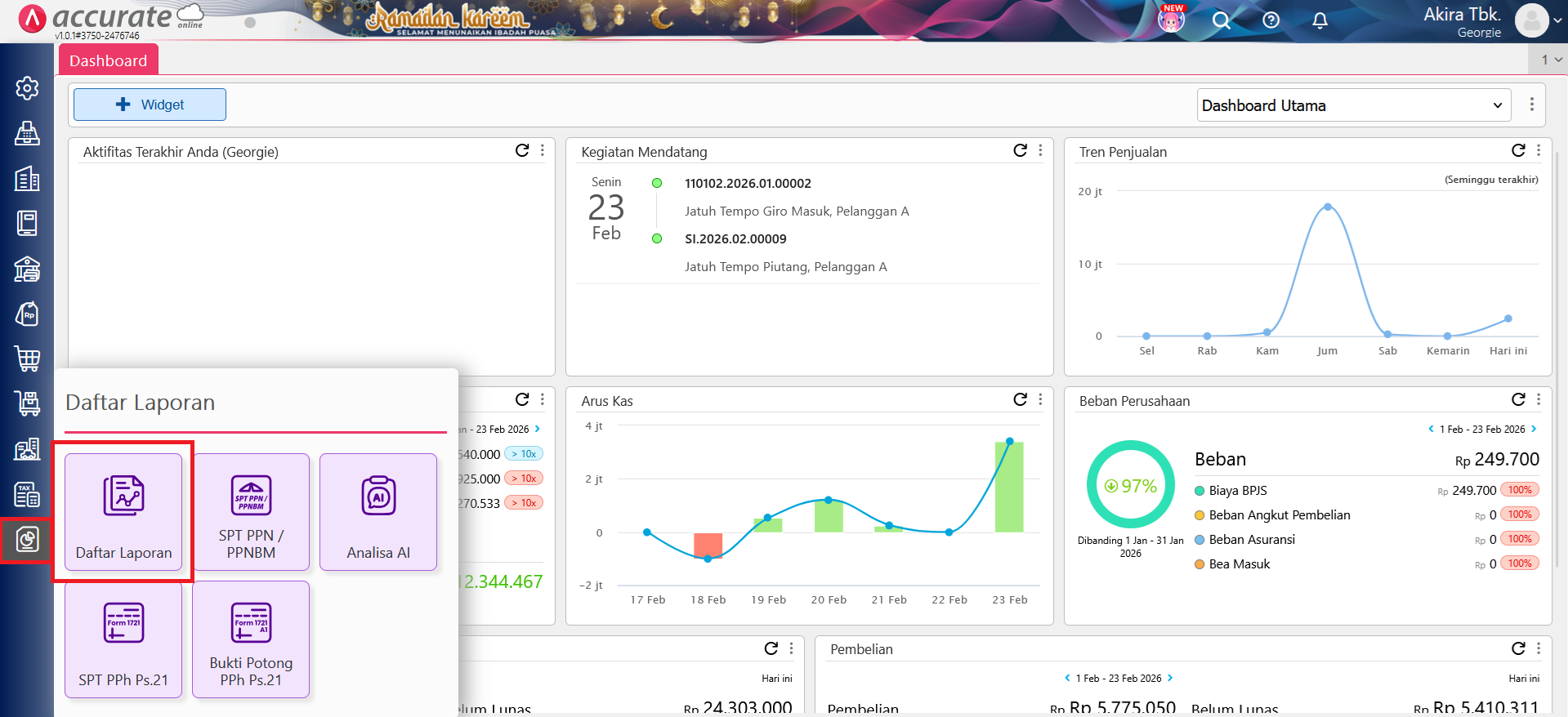Viewport: 1568px width, 717px height.
Task: Click the TAX module sidebar icon
Action: [x=27, y=494]
